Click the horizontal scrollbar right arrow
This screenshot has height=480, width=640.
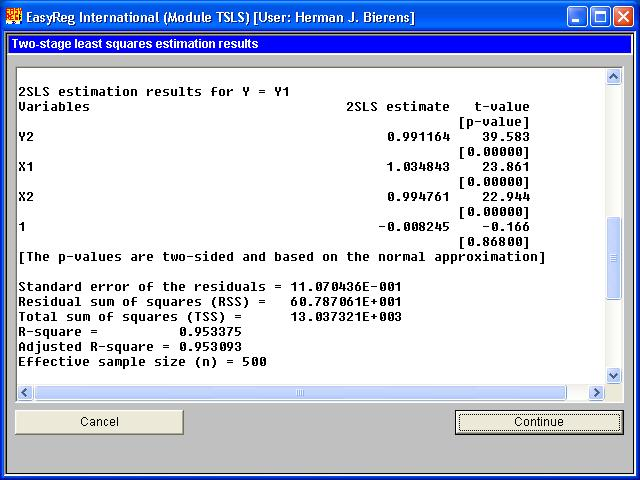point(596,393)
